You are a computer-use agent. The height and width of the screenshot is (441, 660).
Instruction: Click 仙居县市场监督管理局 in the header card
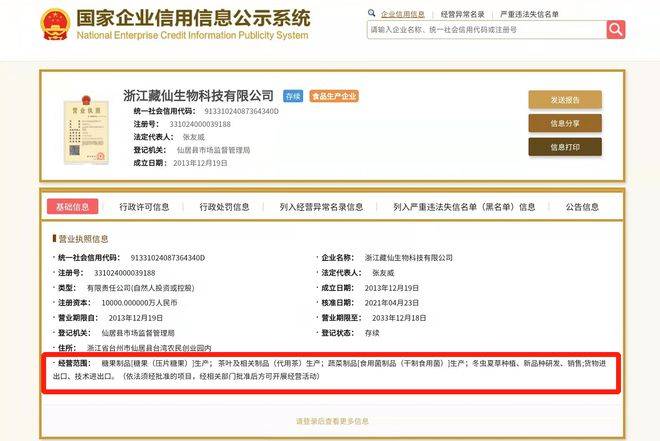coord(213,150)
